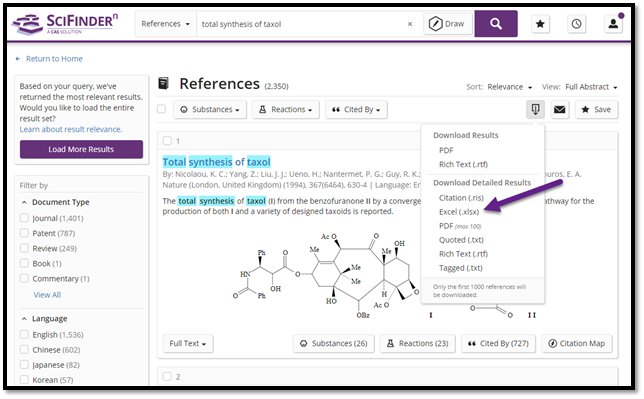Viewport: 644px width, 399px height.
Task: Open saved items star icon
Action: click(540, 24)
